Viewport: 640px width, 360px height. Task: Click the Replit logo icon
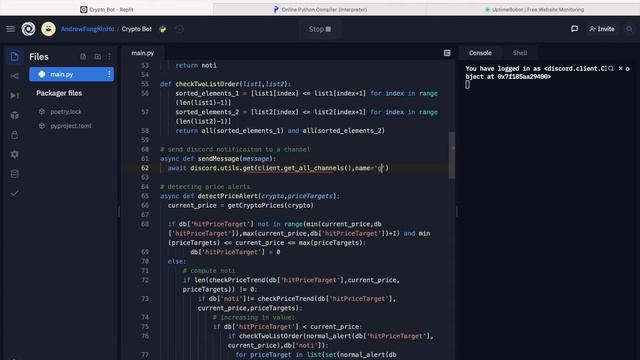click(28, 29)
